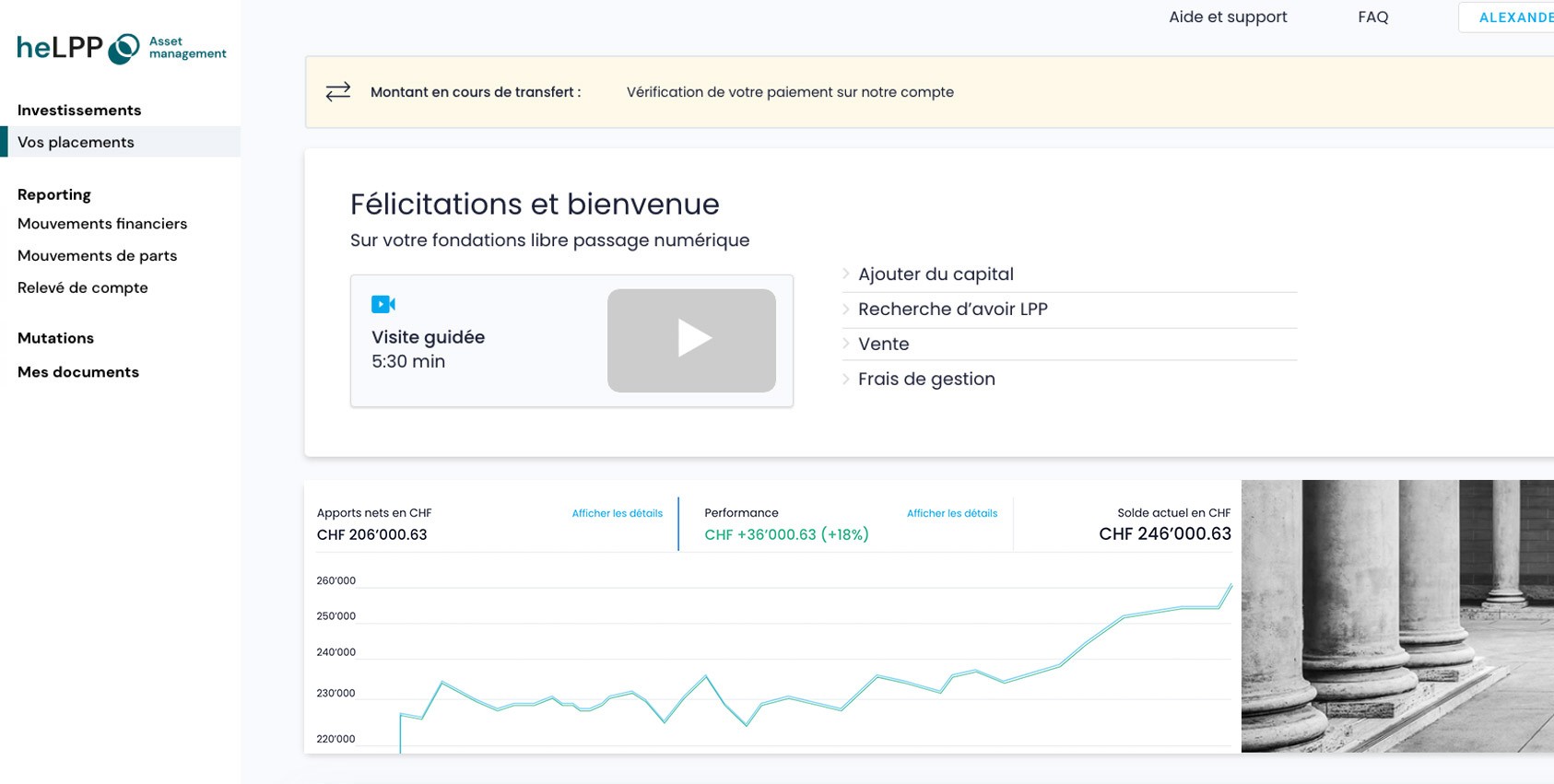The height and width of the screenshot is (784, 1554).
Task: Click Afficher les détails for Performance
Action: (x=951, y=513)
